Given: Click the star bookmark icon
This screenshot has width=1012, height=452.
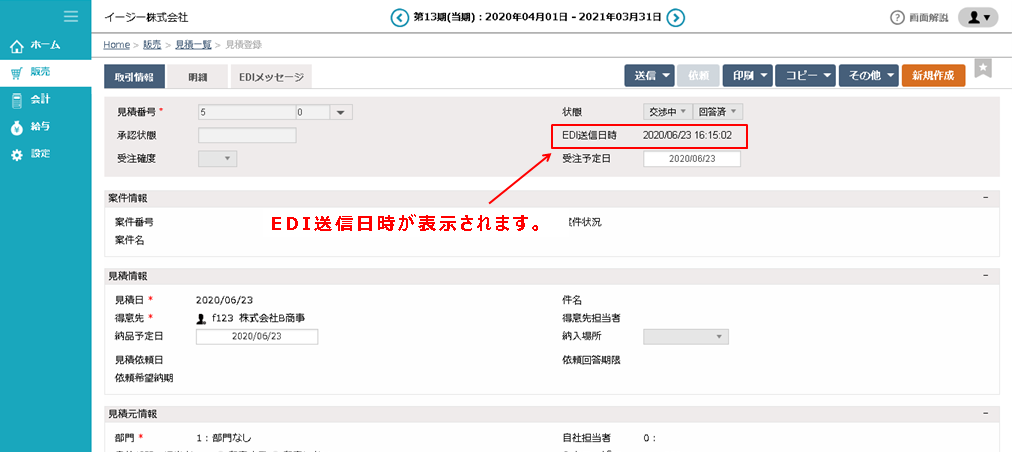Looking at the screenshot, I should pyautogui.click(x=983, y=67).
